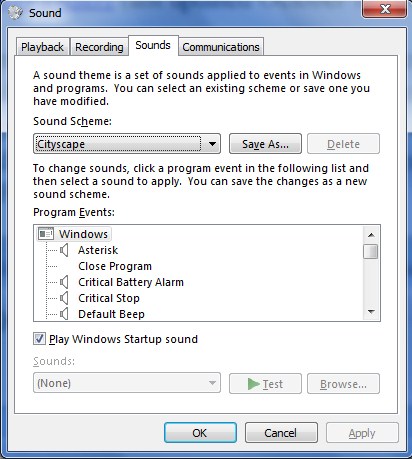Open the Communications tab
412x459 pixels.
[x=221, y=47]
